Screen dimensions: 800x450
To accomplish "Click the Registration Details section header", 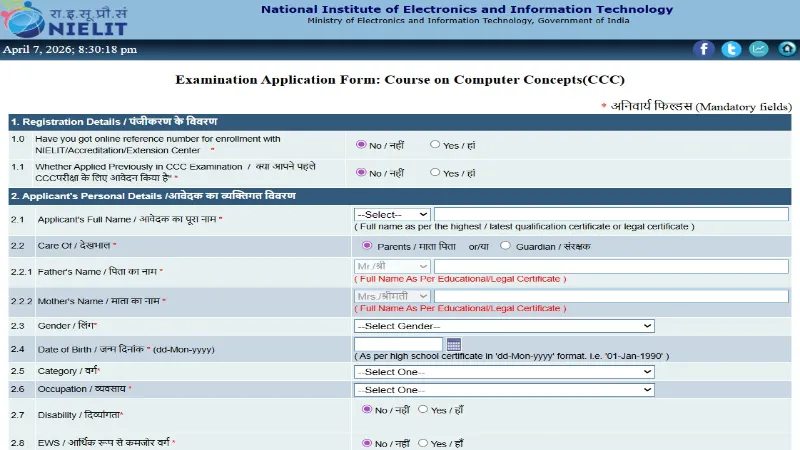I will [x=400, y=122].
